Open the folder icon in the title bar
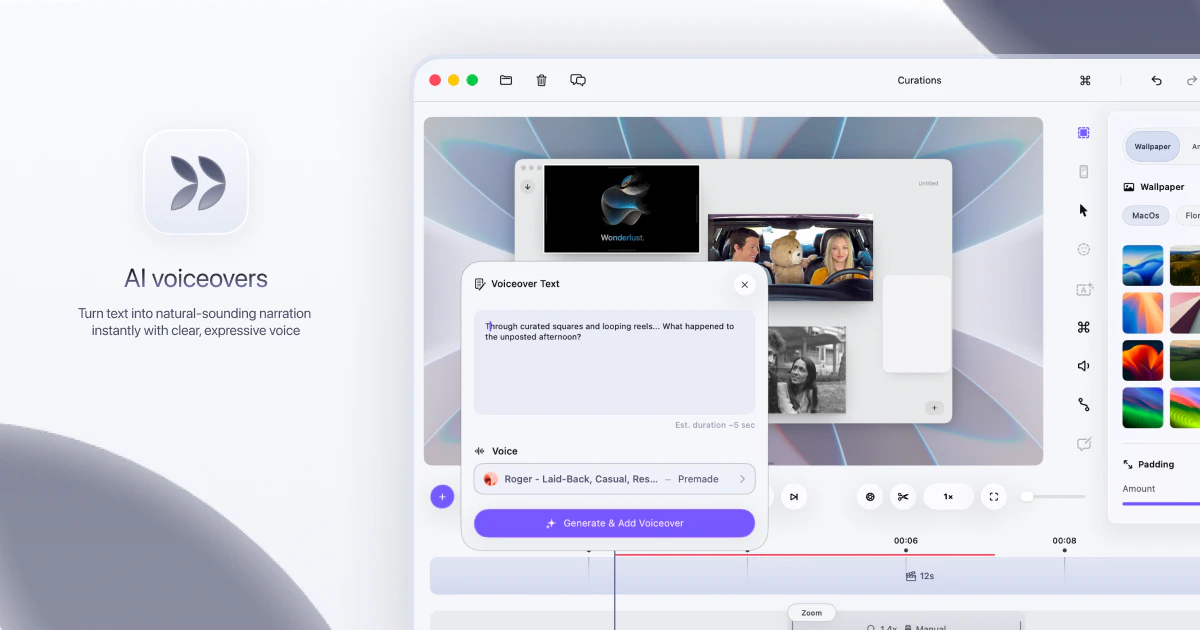 click(506, 80)
